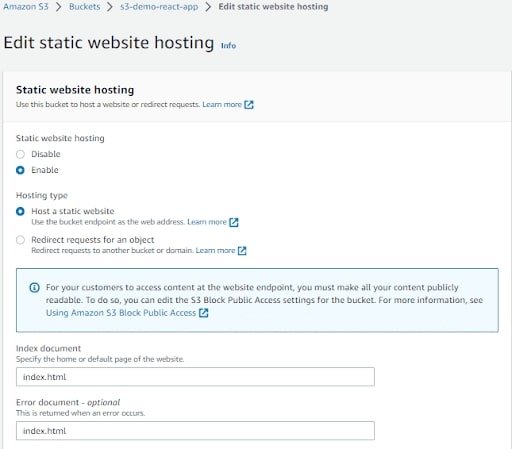The width and height of the screenshot is (512, 449).
Task: Click external link icon after Using Amazon S3 Block Public Access
Action: (x=203, y=313)
